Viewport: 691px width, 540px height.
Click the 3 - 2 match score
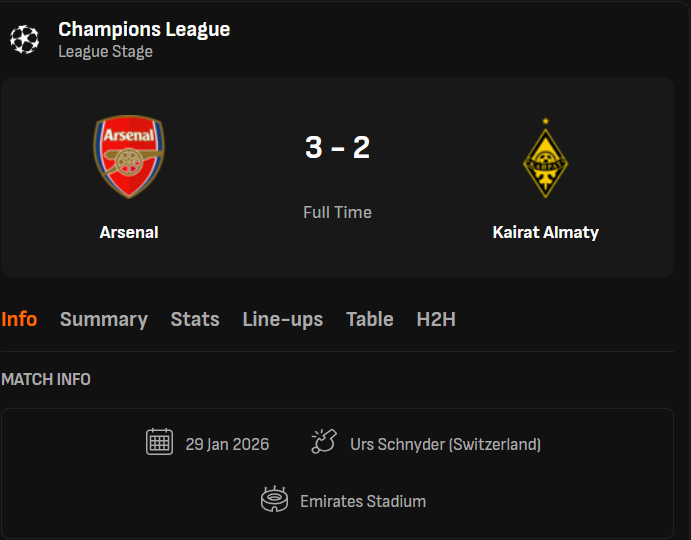pyautogui.click(x=337, y=148)
